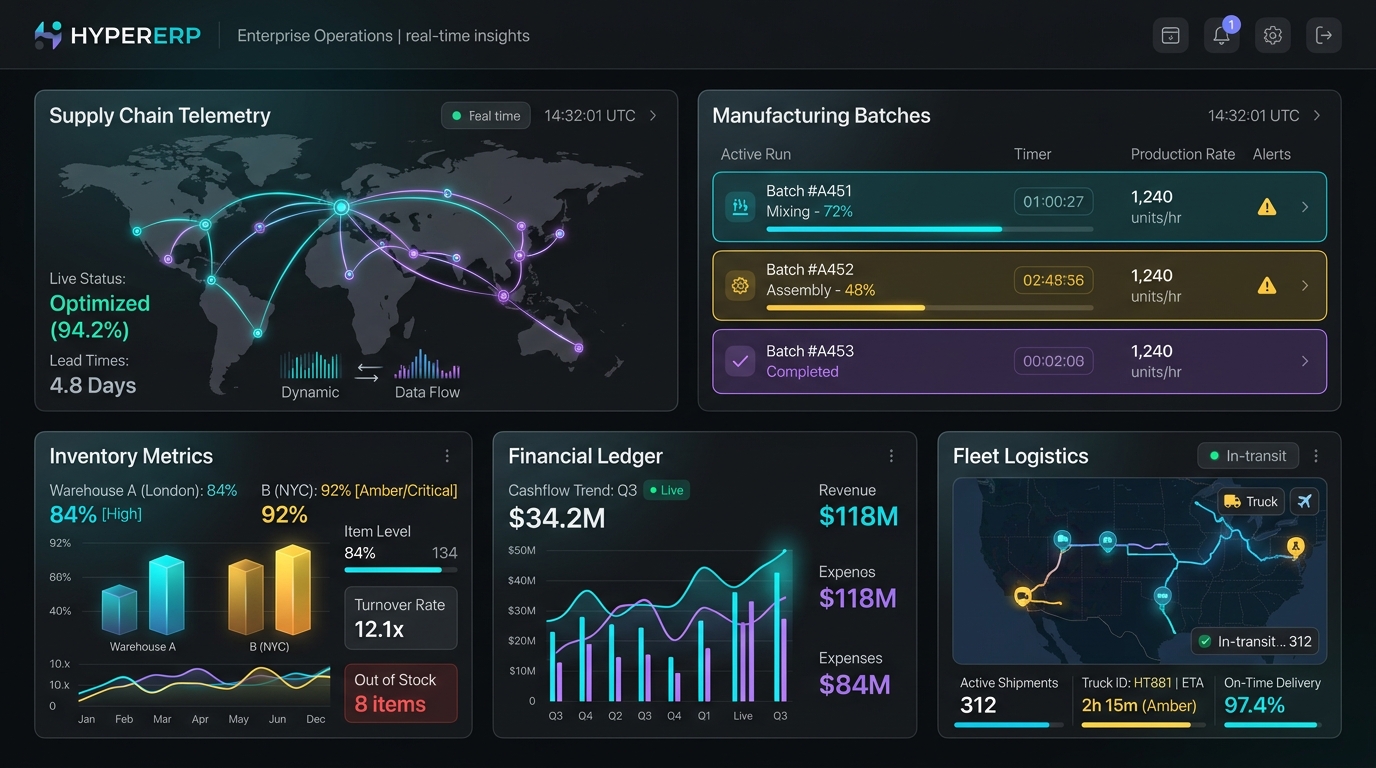Viewport: 1376px width, 768px height.
Task: Click the warning alert icon for Batch #A451
Action: pos(1267,207)
